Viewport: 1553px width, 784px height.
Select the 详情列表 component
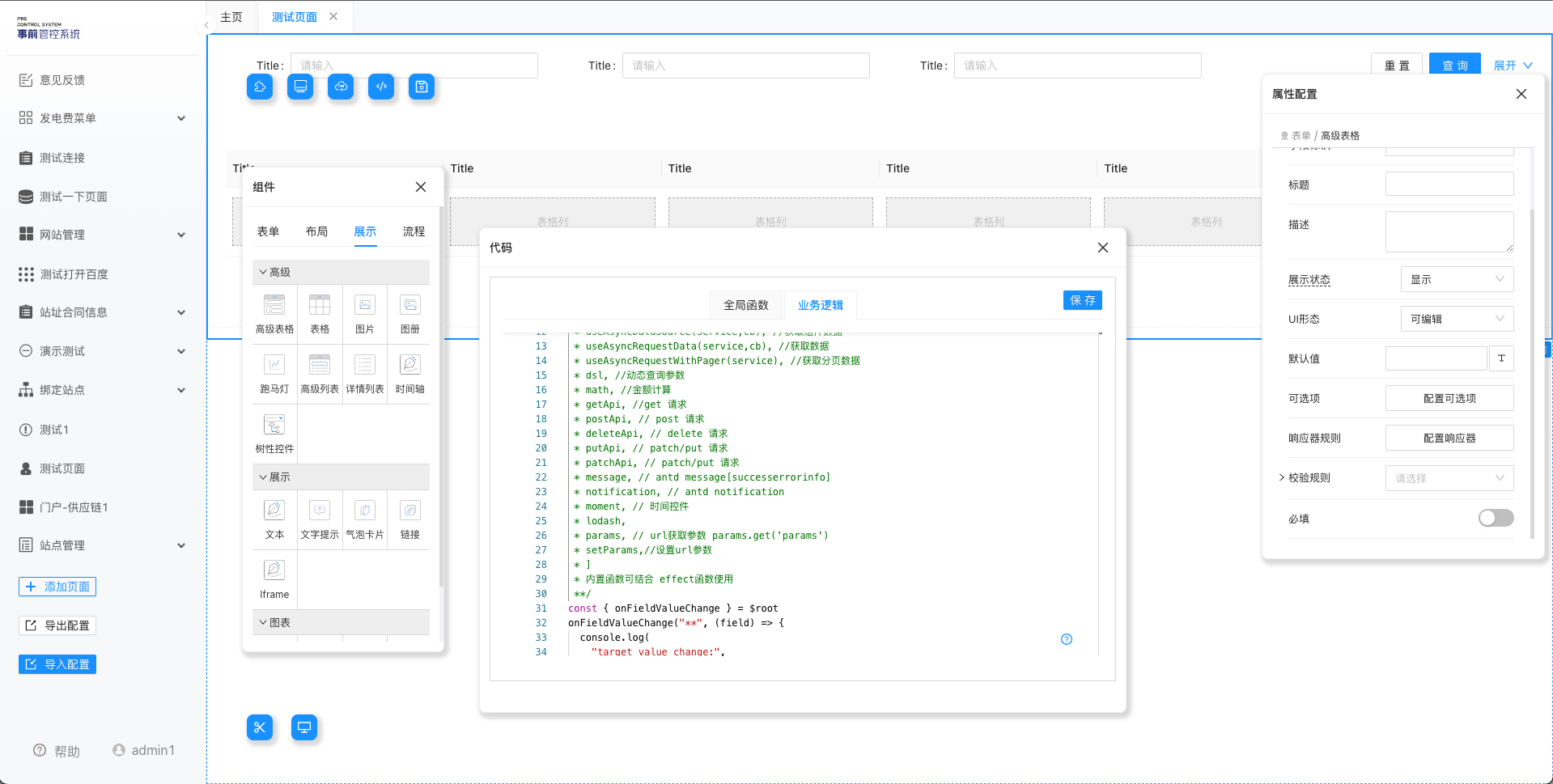point(365,374)
